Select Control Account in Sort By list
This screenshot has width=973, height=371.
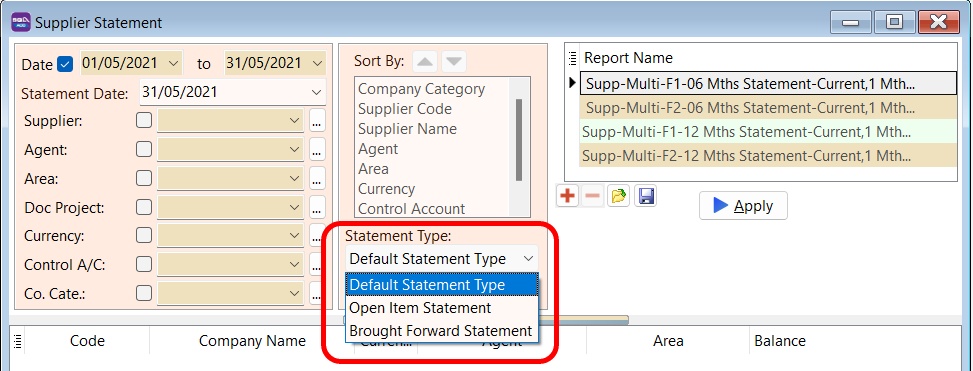point(411,208)
